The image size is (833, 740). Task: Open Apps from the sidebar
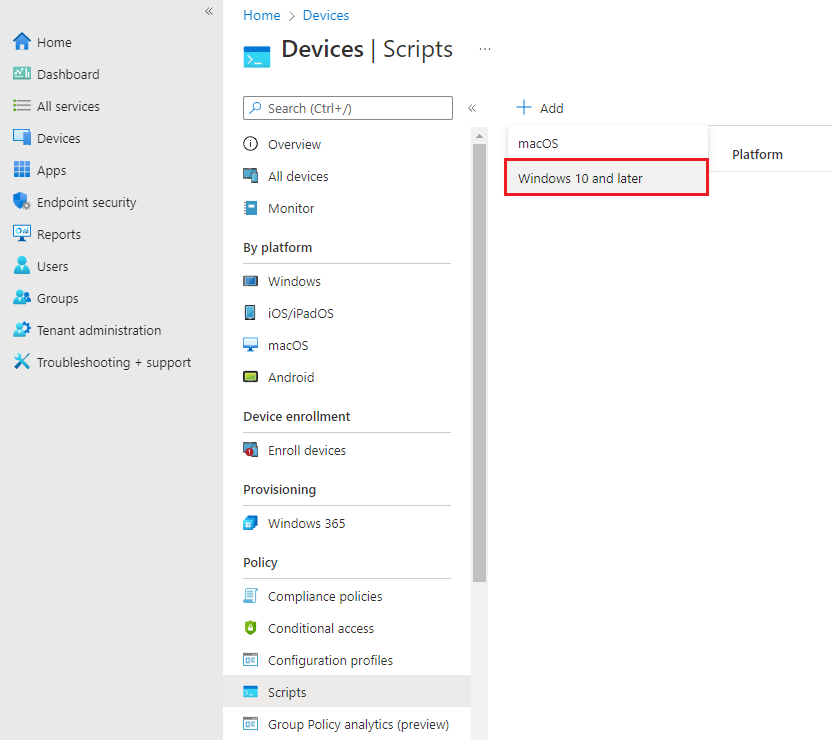click(x=51, y=171)
